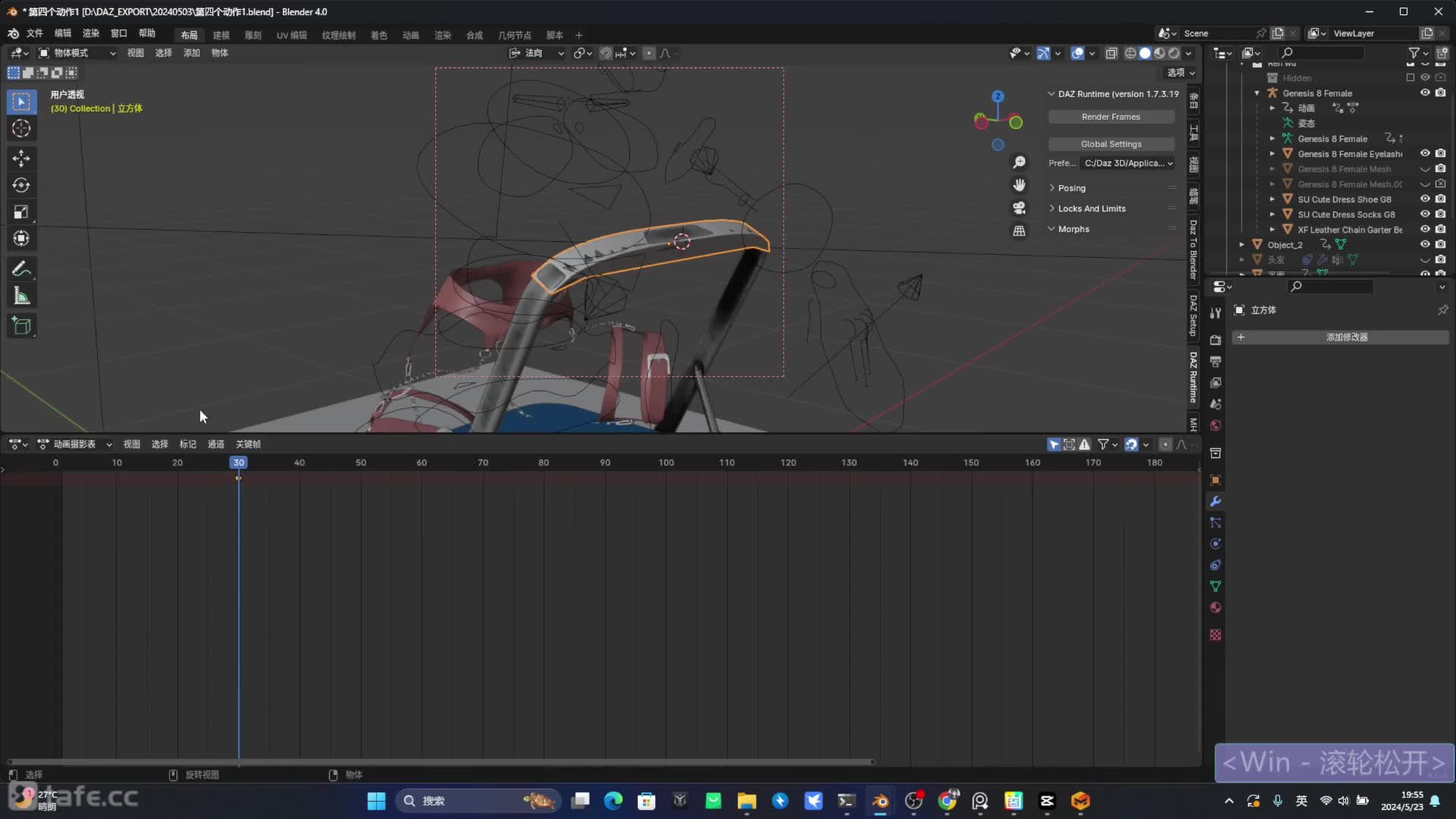
Task: Open the Object Constraints properties tab
Action: click(1216, 565)
